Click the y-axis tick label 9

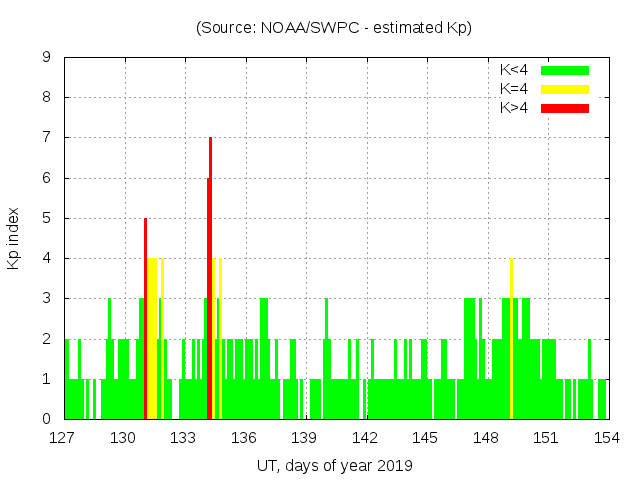[x=47, y=58]
